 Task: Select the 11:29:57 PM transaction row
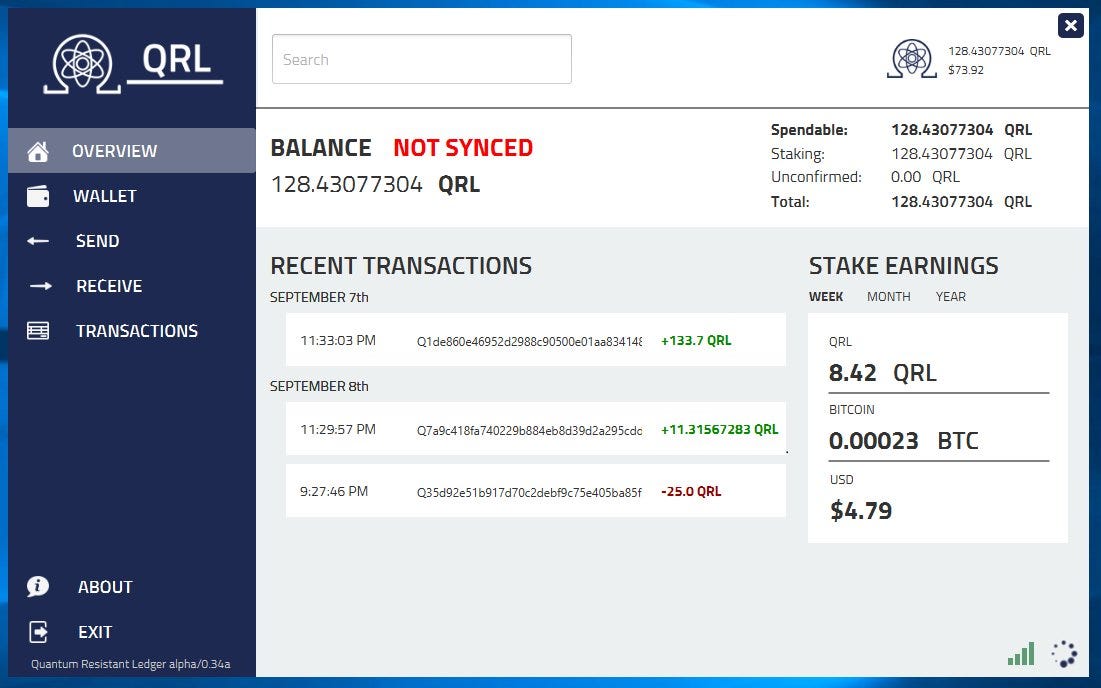point(536,429)
